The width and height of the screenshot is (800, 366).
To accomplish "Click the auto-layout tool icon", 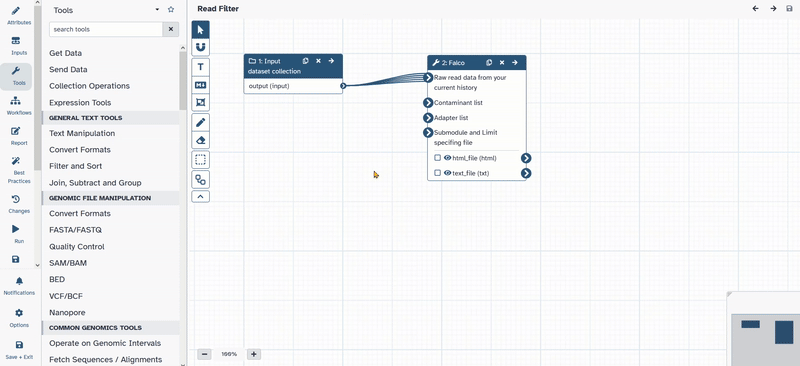I will [x=201, y=179].
